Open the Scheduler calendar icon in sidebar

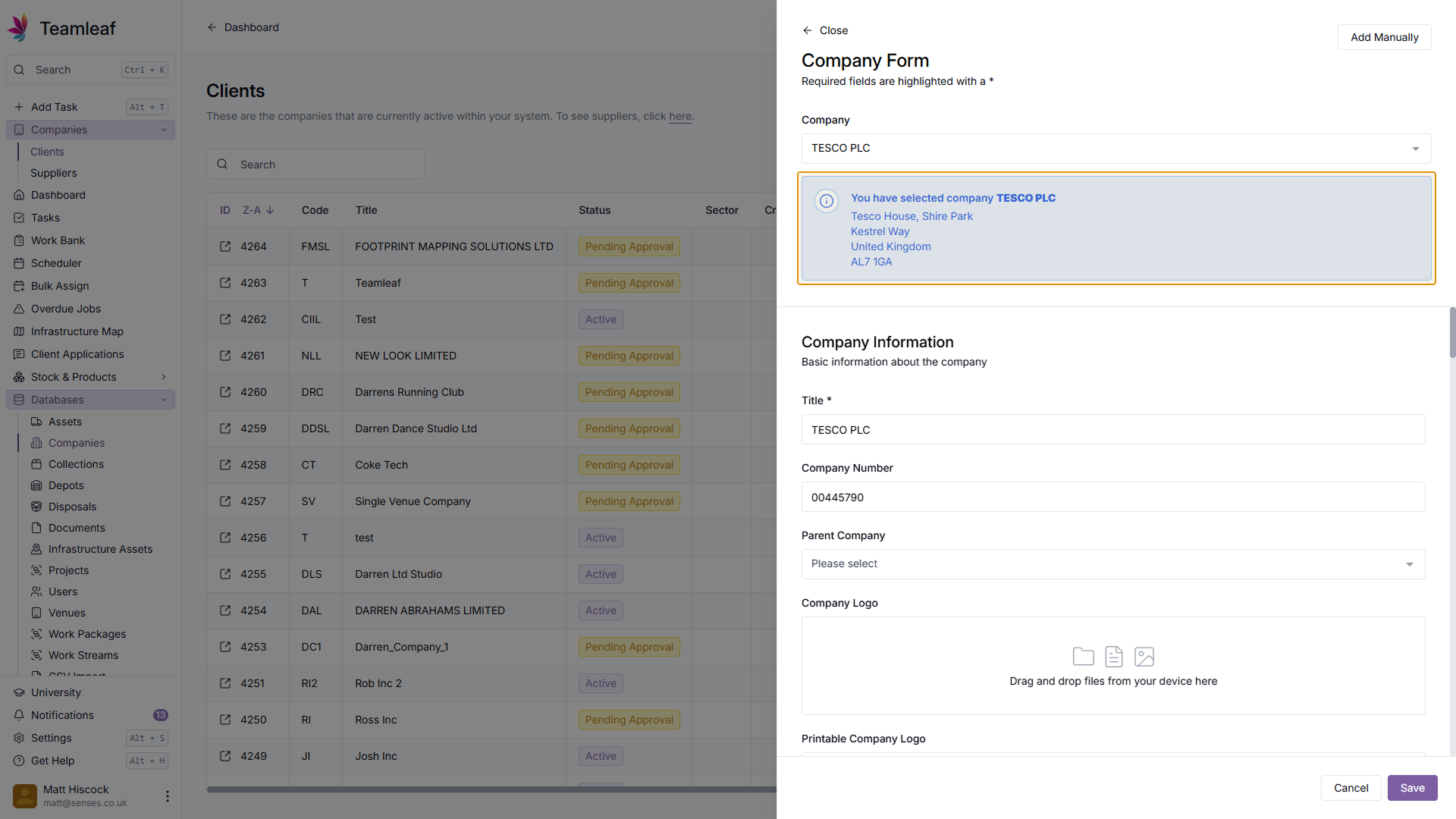[19, 263]
